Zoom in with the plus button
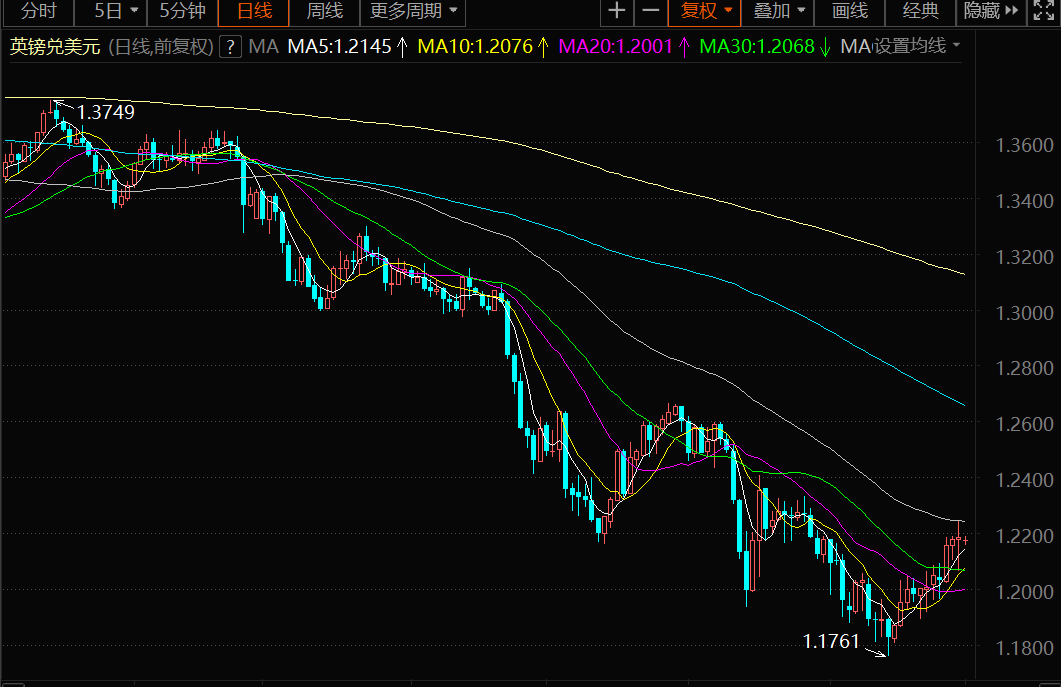Screen dimensions: 1061x687 [x=616, y=11]
